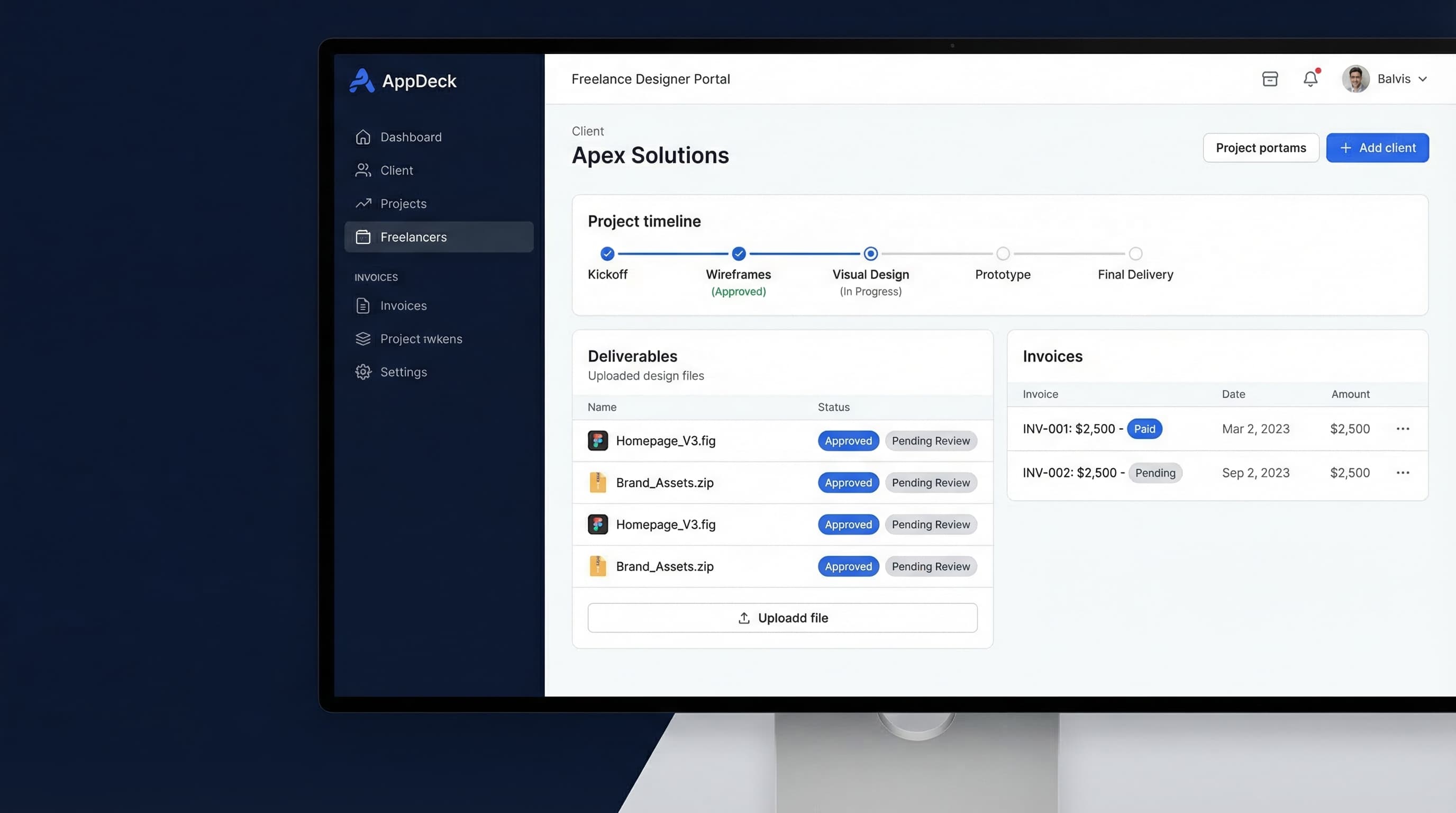Click the Add client button
1456x813 pixels.
click(x=1378, y=148)
